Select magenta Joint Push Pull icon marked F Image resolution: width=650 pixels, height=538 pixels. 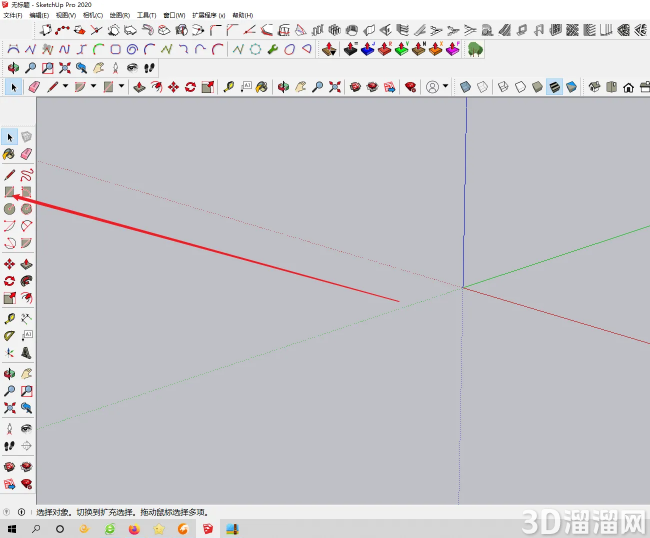(x=453, y=49)
